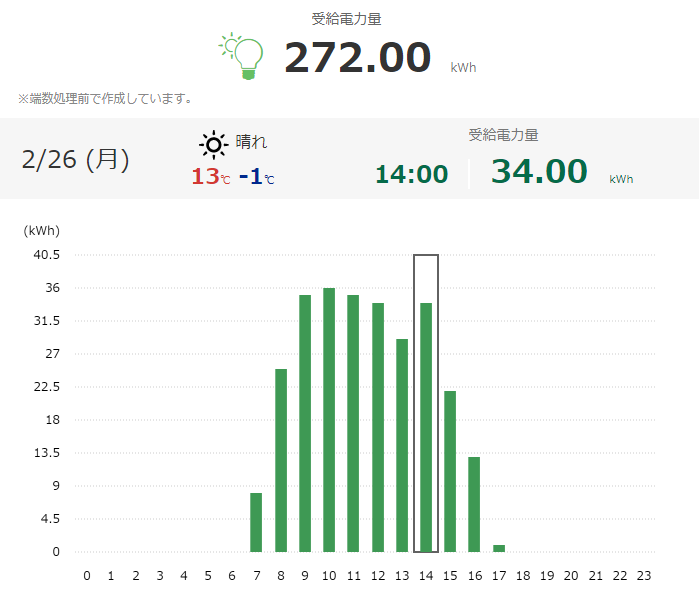
Task: Click the x-axis hour label 18
Action: (523, 576)
